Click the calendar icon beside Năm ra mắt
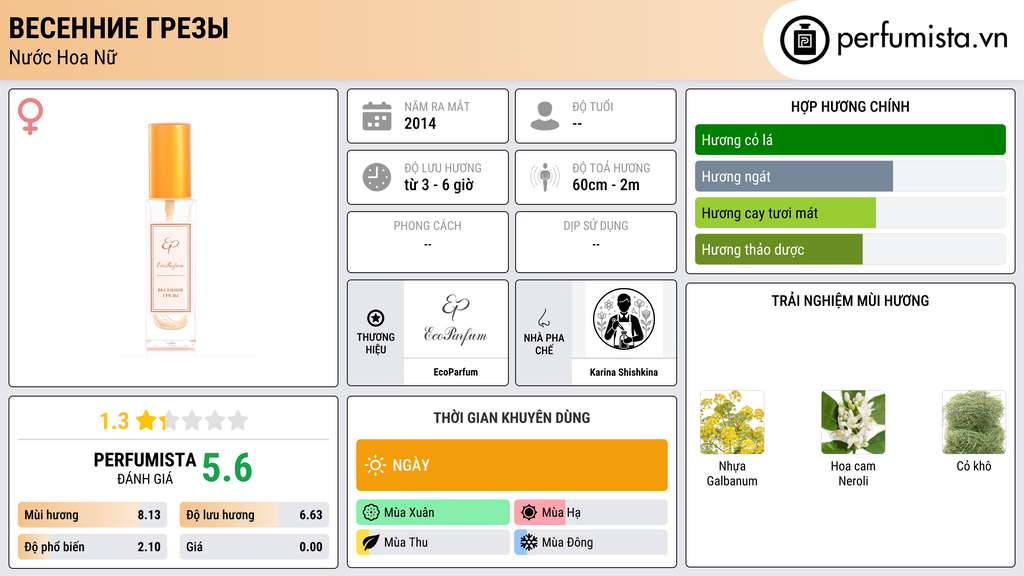The image size is (1024, 576). tap(377, 116)
